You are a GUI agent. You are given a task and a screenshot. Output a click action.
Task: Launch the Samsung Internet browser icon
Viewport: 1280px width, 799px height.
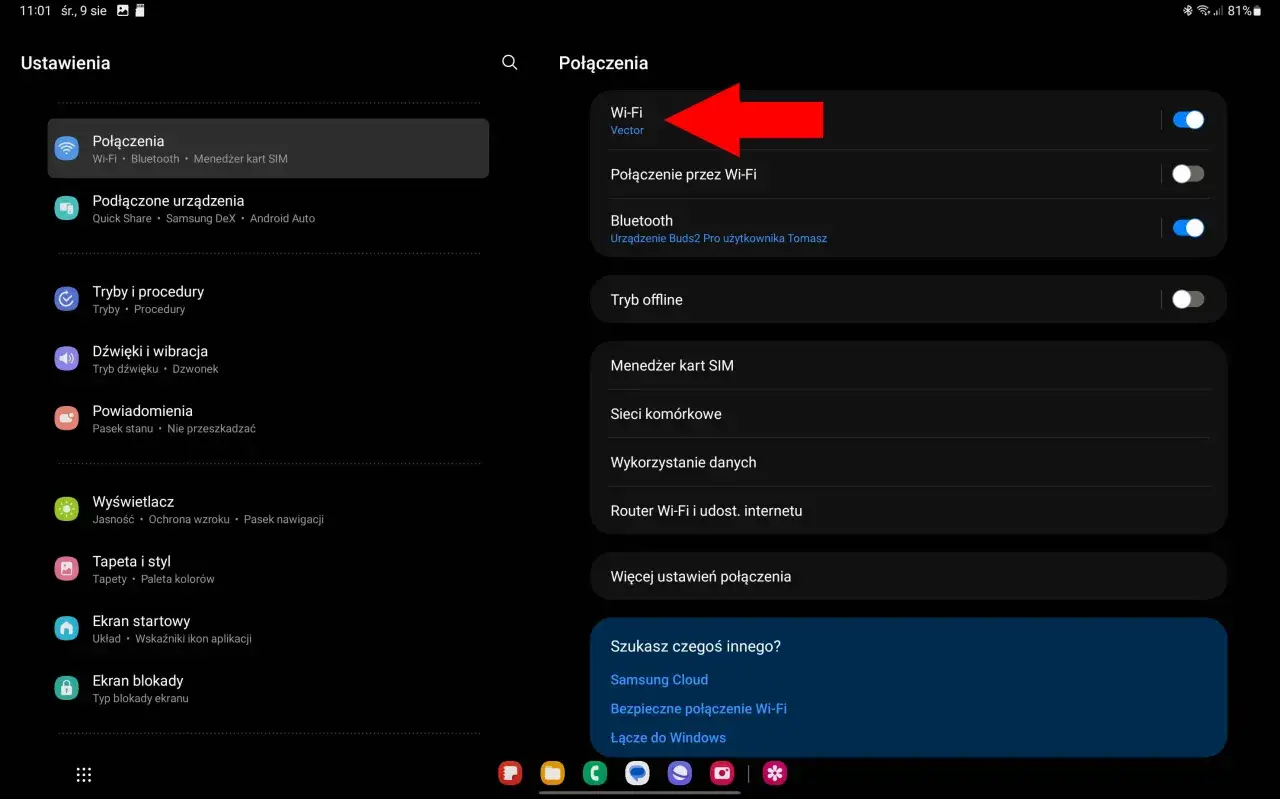(679, 773)
